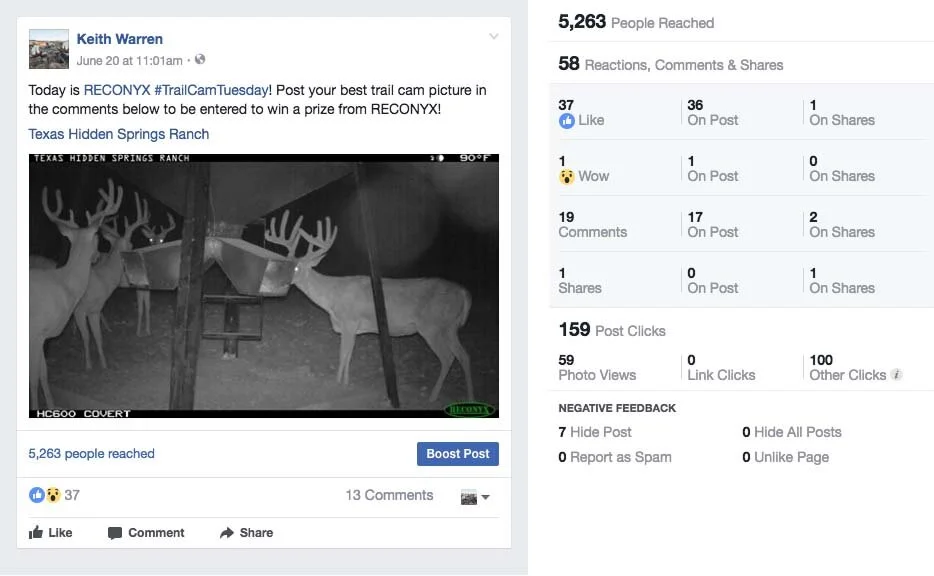934x576 pixels.
Task: Select the 0 Unlike Page stat
Action: click(x=785, y=457)
